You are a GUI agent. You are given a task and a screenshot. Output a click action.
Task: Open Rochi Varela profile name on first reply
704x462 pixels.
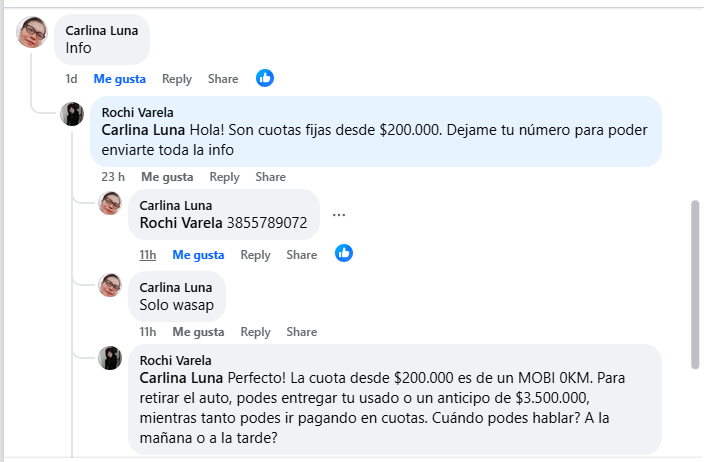137,112
